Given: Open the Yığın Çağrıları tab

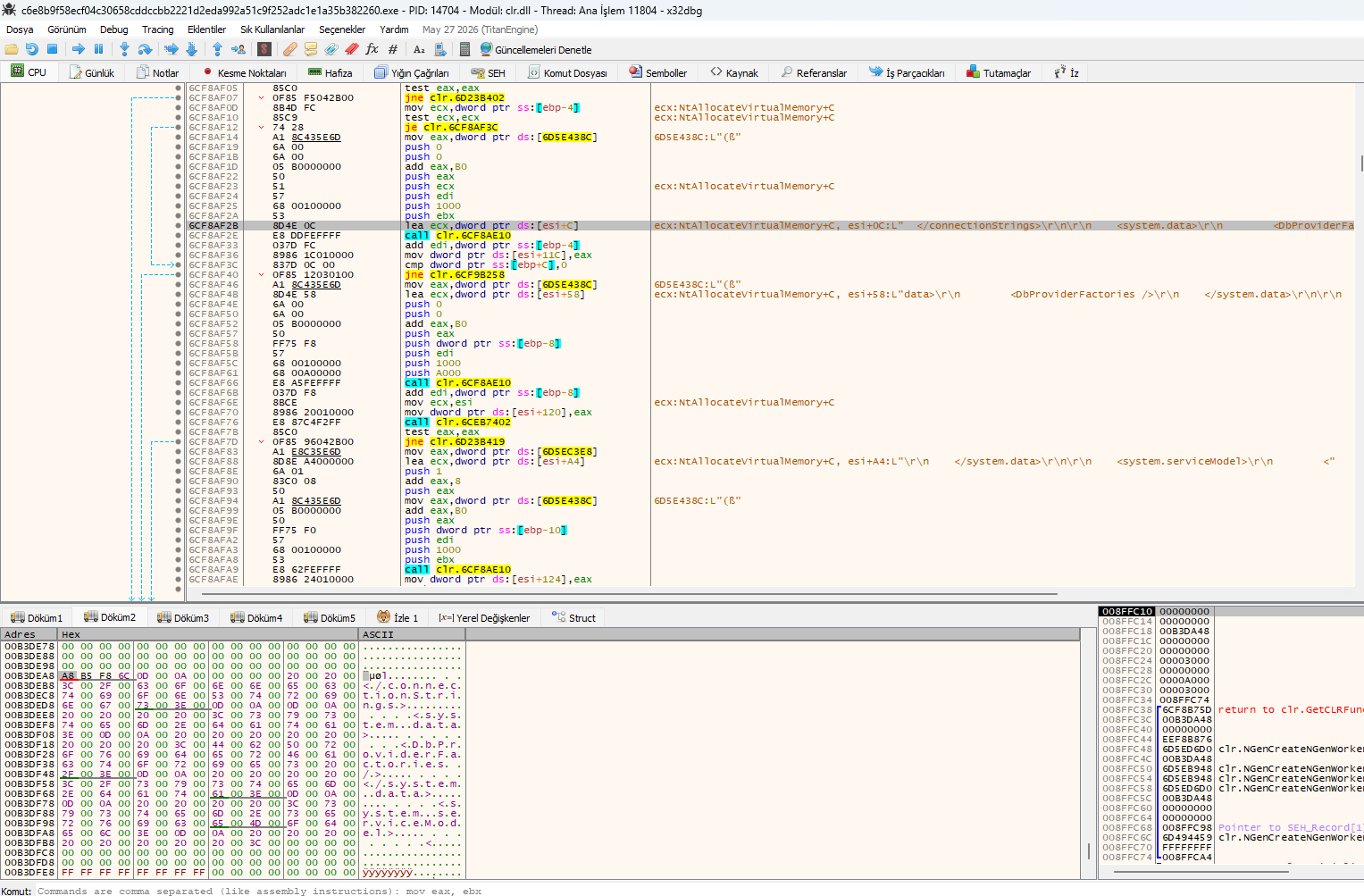Looking at the screenshot, I should [412, 73].
